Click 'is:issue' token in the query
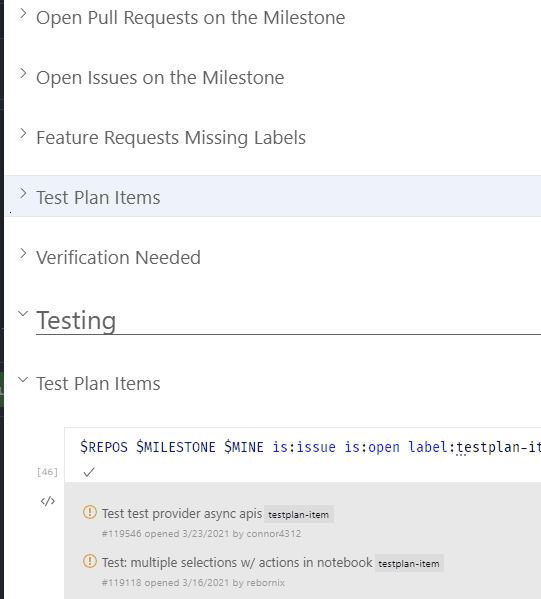Image resolution: width=541 pixels, height=599 pixels. (x=304, y=447)
